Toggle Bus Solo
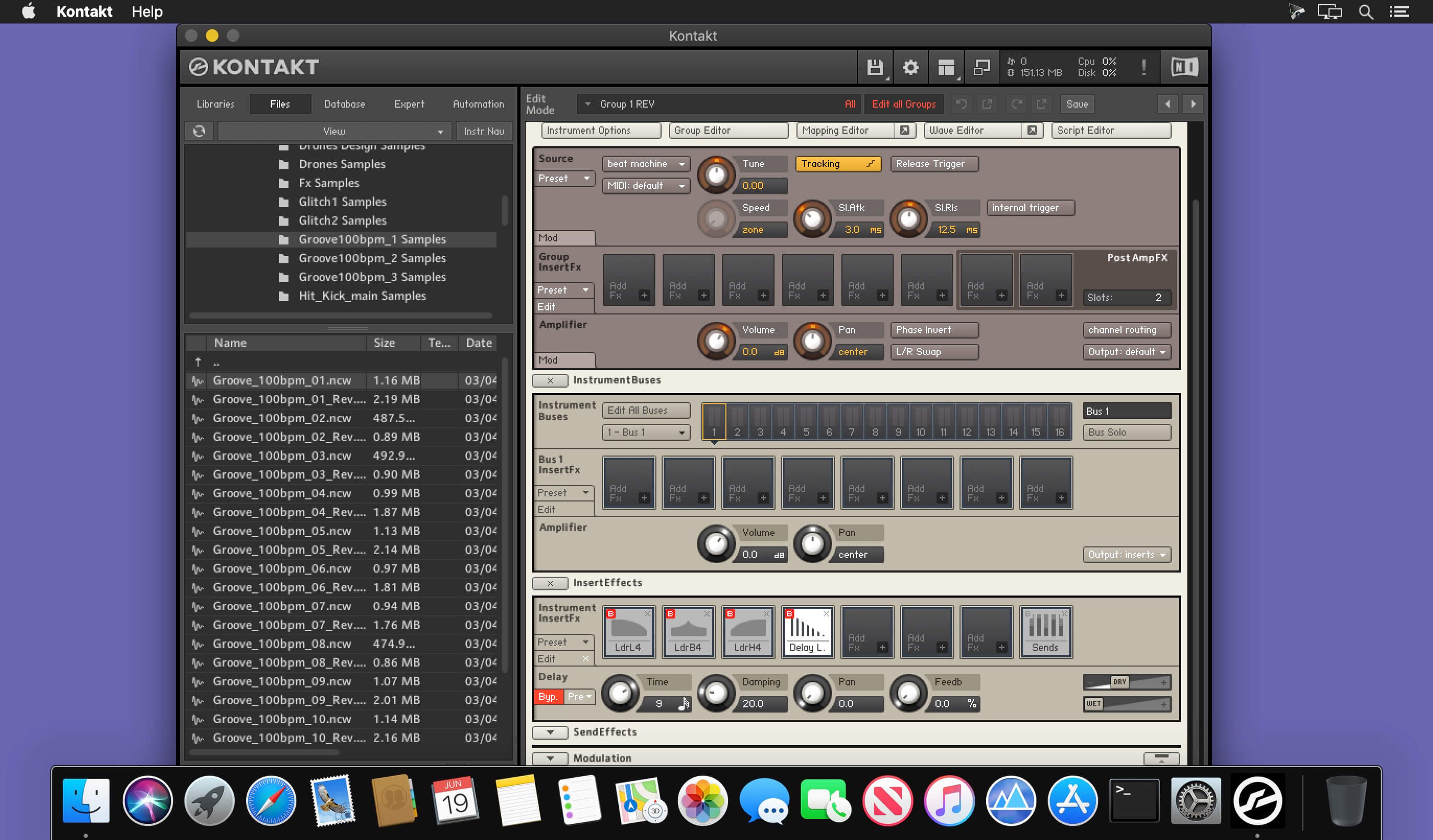 pyautogui.click(x=1127, y=432)
